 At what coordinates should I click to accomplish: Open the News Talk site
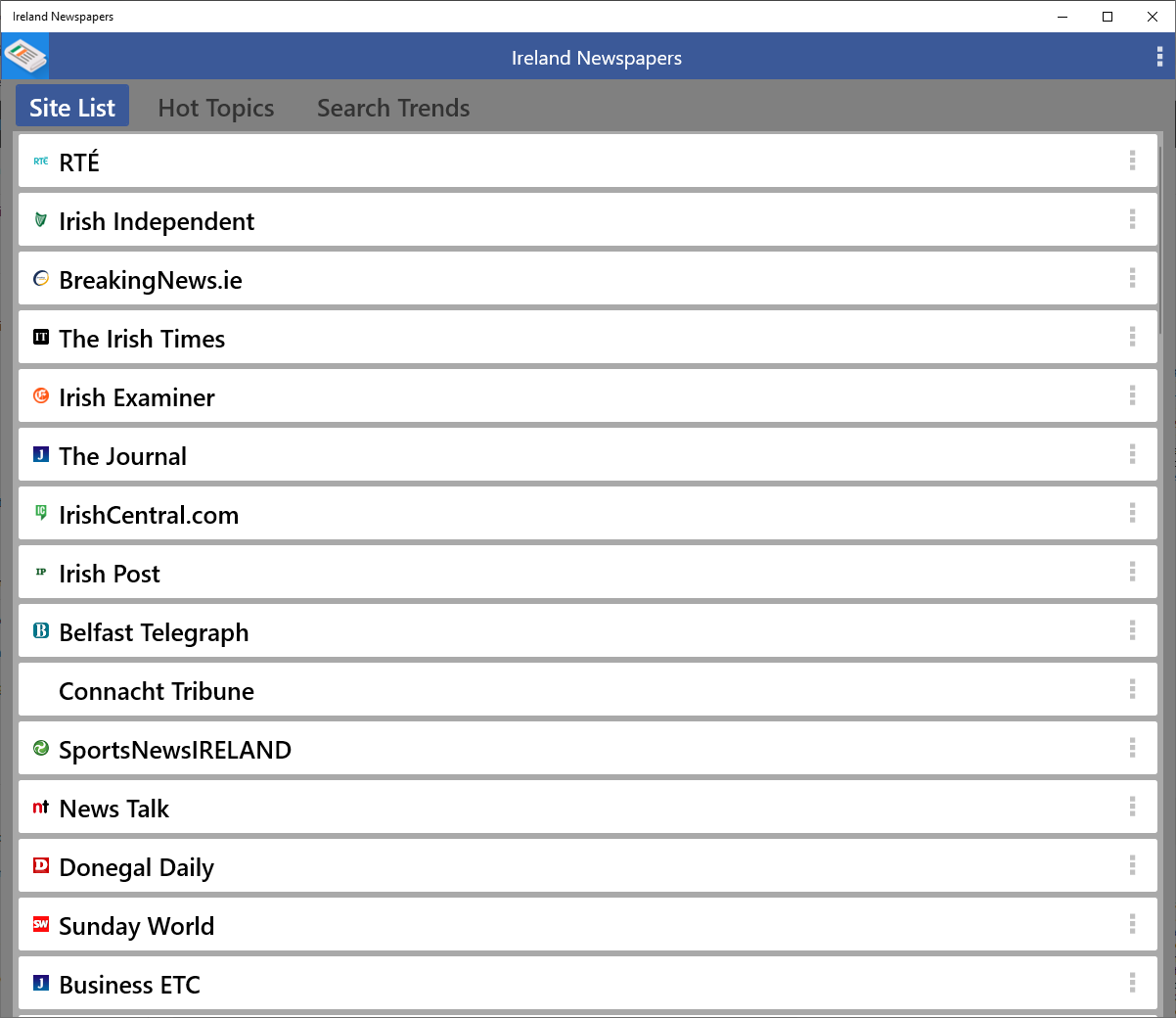click(587, 807)
